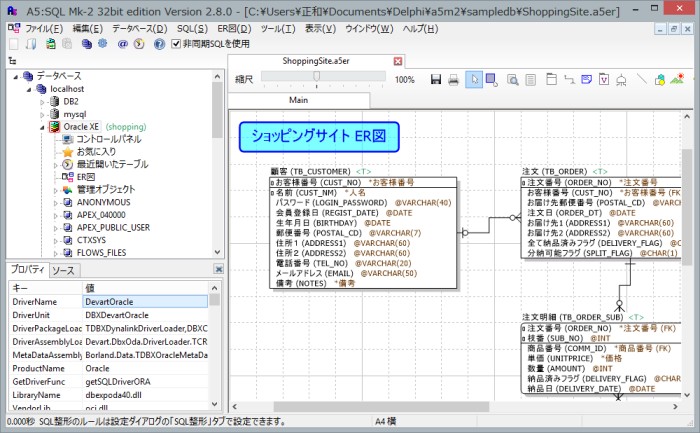The width and height of the screenshot is (700, 433).
Task: Select APEX_PUBLIC_USER tree item
Action: pyautogui.click(x=113, y=228)
